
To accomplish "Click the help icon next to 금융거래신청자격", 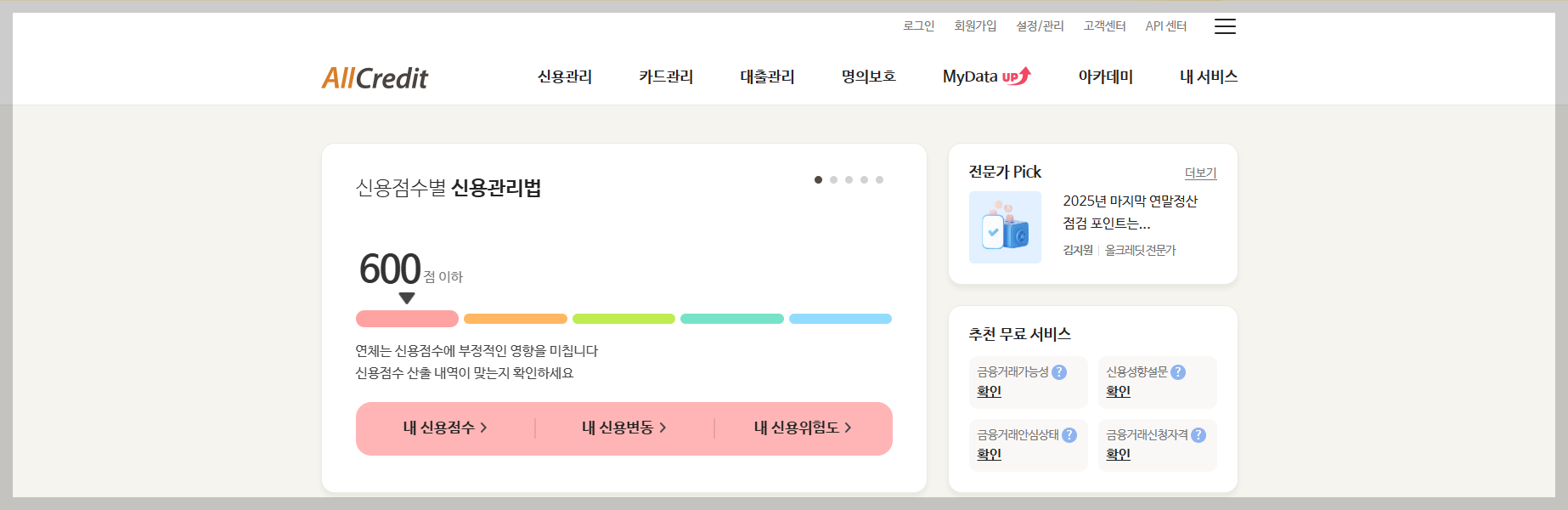I will click(x=1199, y=435).
